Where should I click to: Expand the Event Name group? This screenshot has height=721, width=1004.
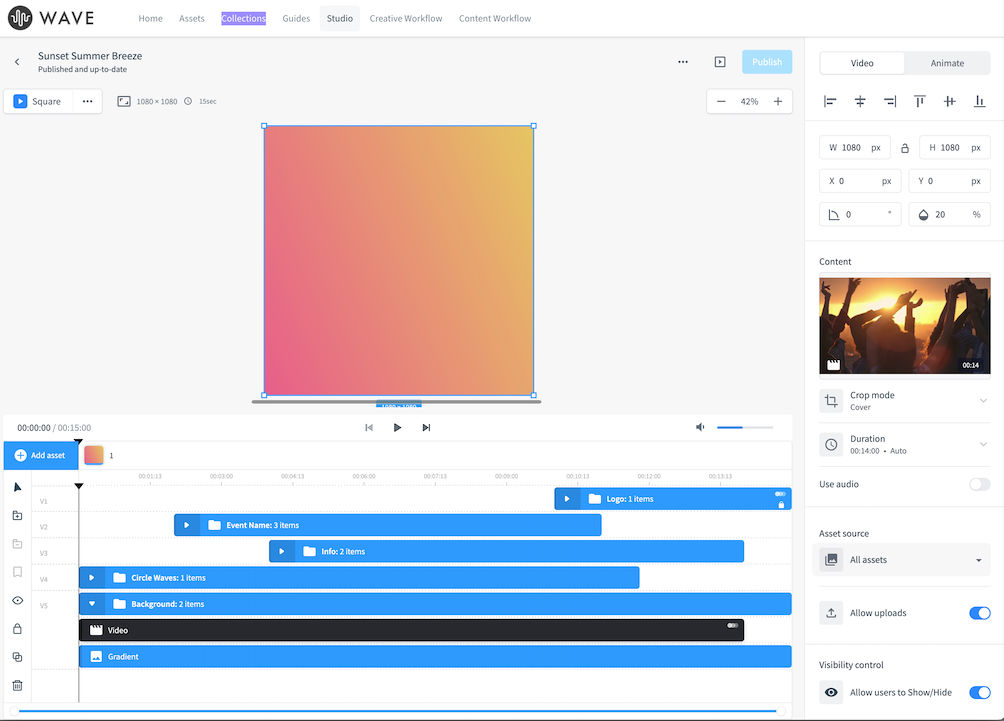click(186, 525)
